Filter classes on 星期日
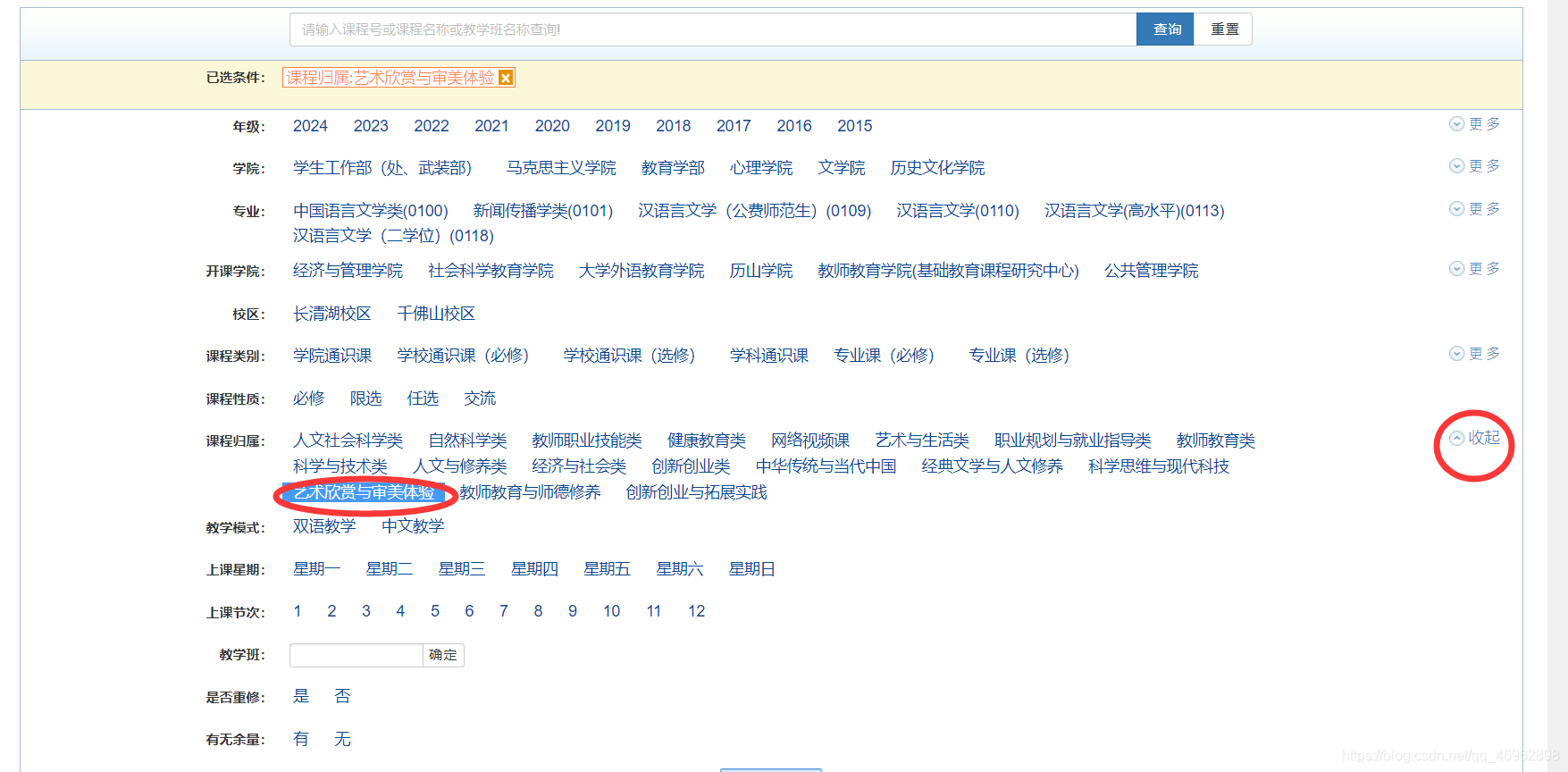The height and width of the screenshot is (772, 1568). (751, 569)
